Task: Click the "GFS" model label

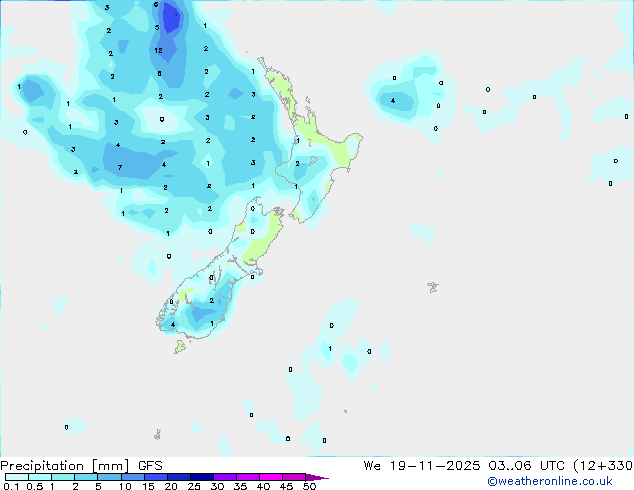Action: pyautogui.click(x=150, y=466)
